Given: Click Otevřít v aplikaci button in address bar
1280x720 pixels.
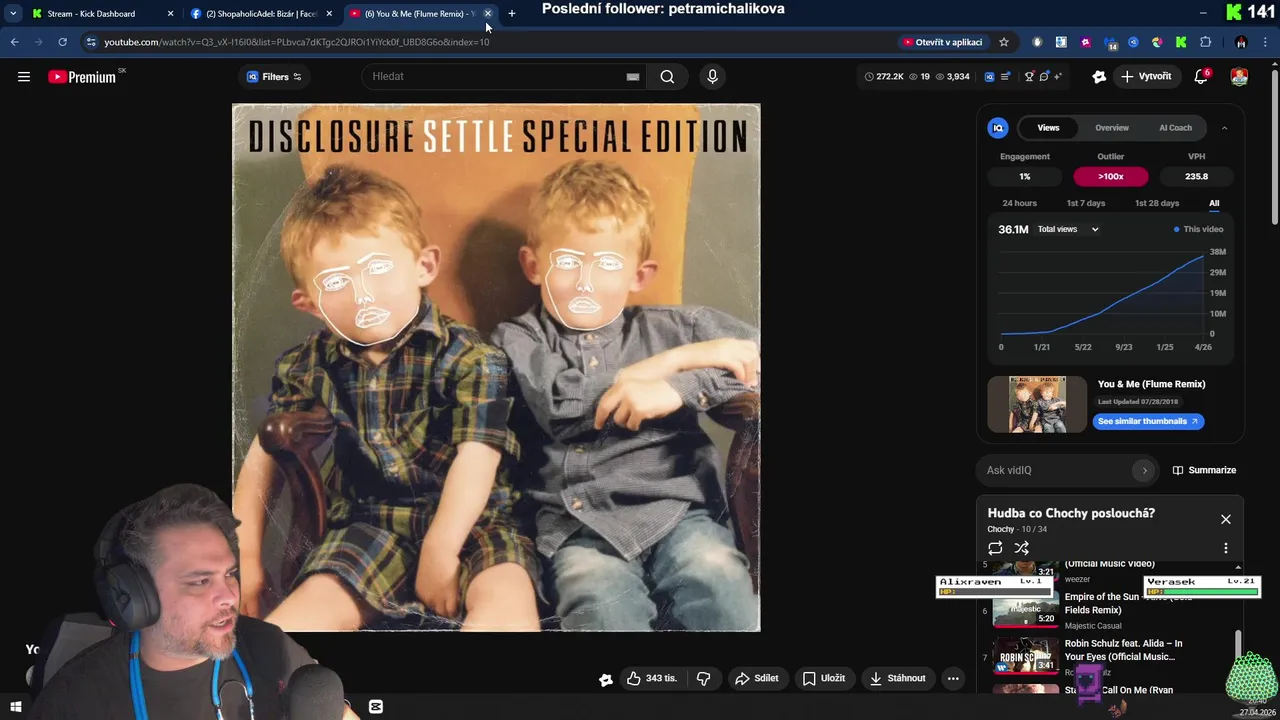Looking at the screenshot, I should [x=943, y=42].
